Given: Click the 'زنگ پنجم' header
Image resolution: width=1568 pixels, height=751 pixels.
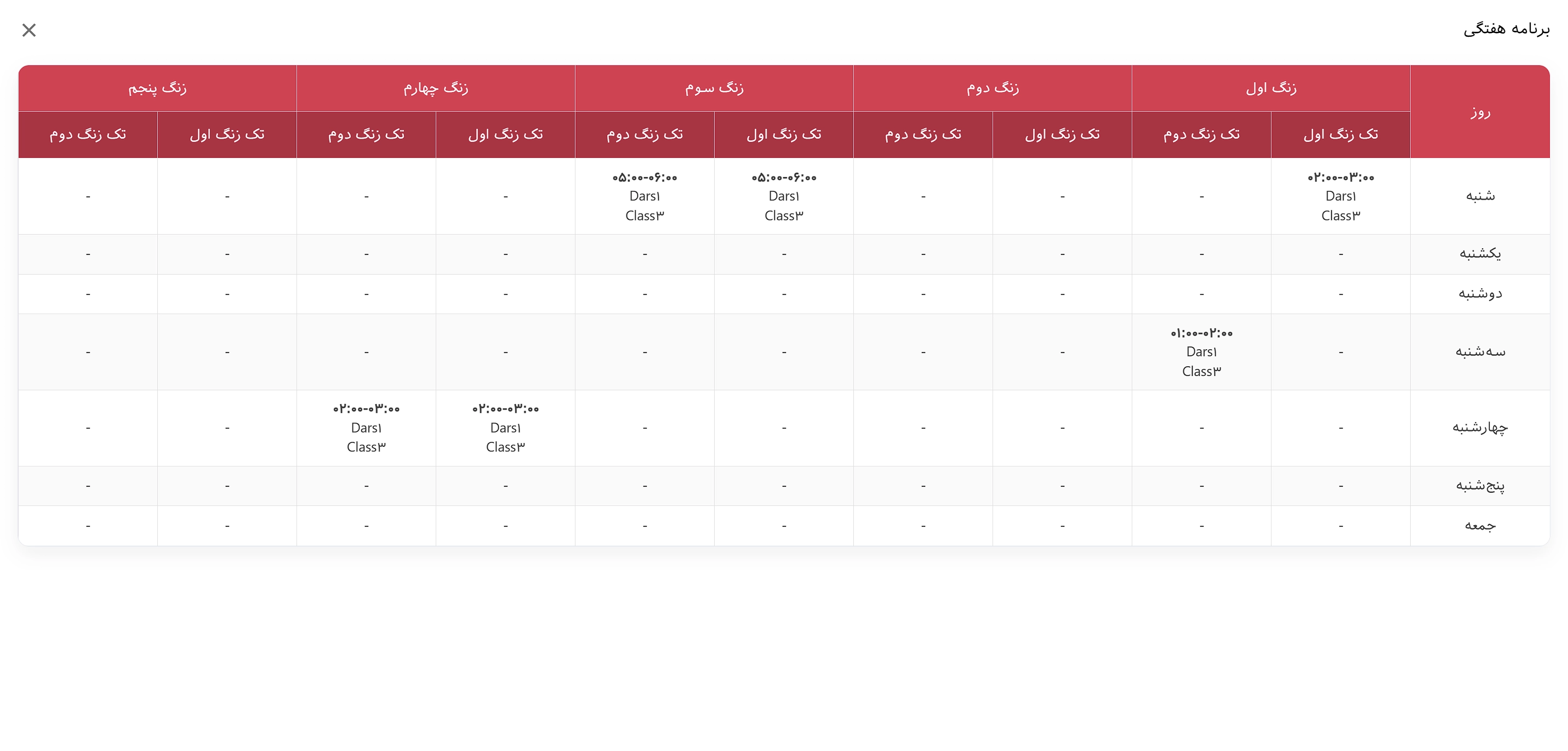Looking at the screenshot, I should [157, 88].
